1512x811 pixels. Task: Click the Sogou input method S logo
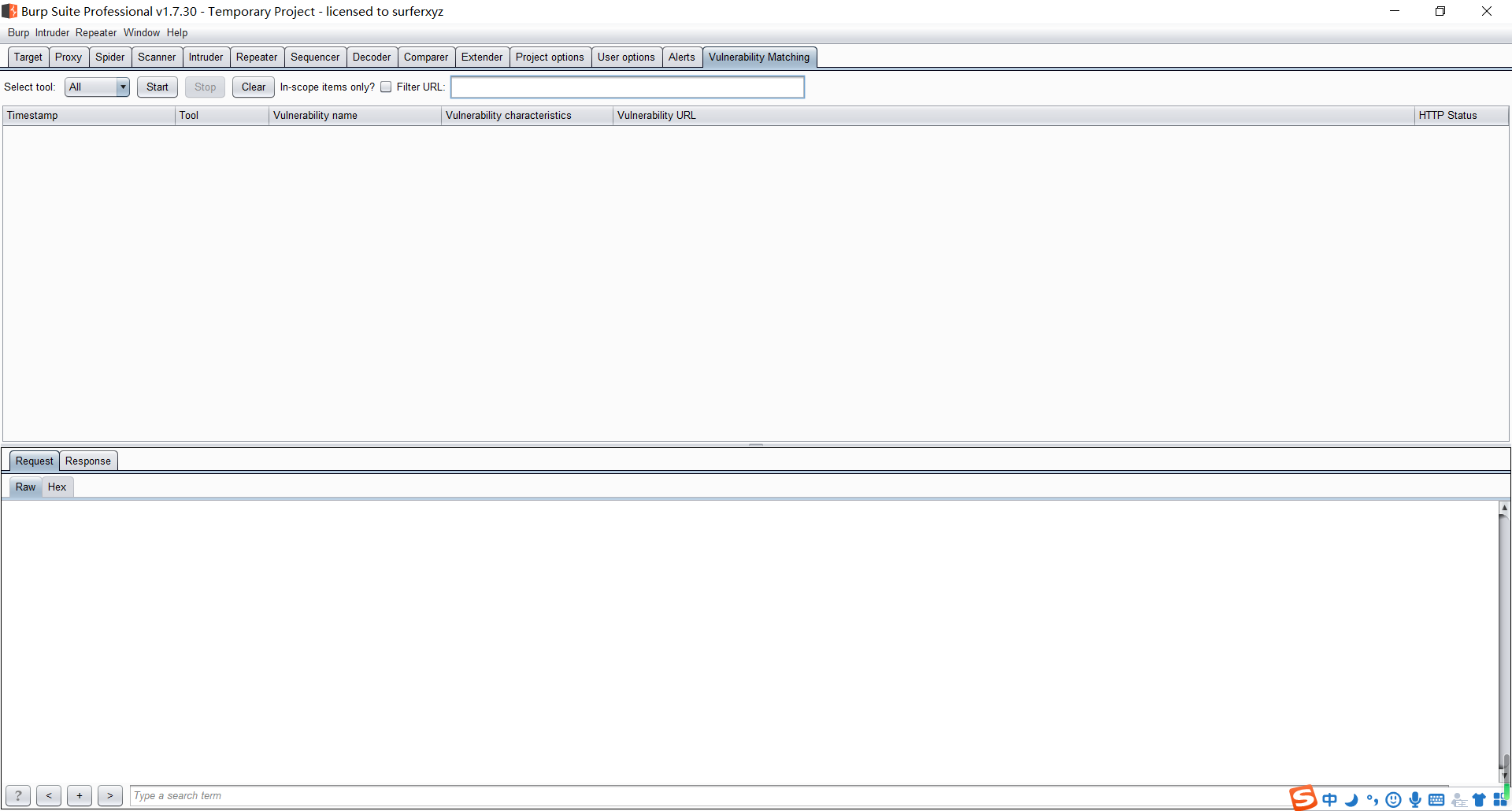[1303, 798]
